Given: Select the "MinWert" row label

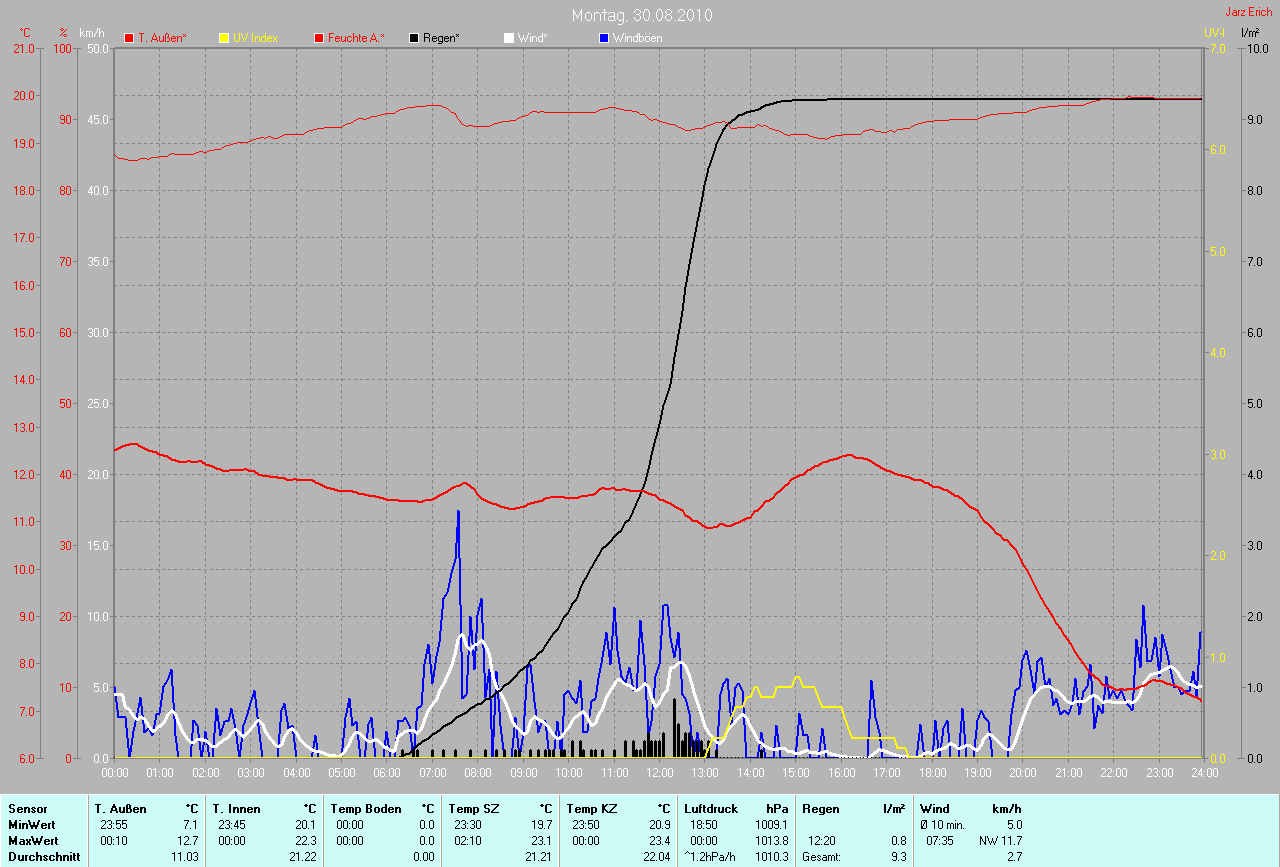Looking at the screenshot, I should [x=31, y=825].
